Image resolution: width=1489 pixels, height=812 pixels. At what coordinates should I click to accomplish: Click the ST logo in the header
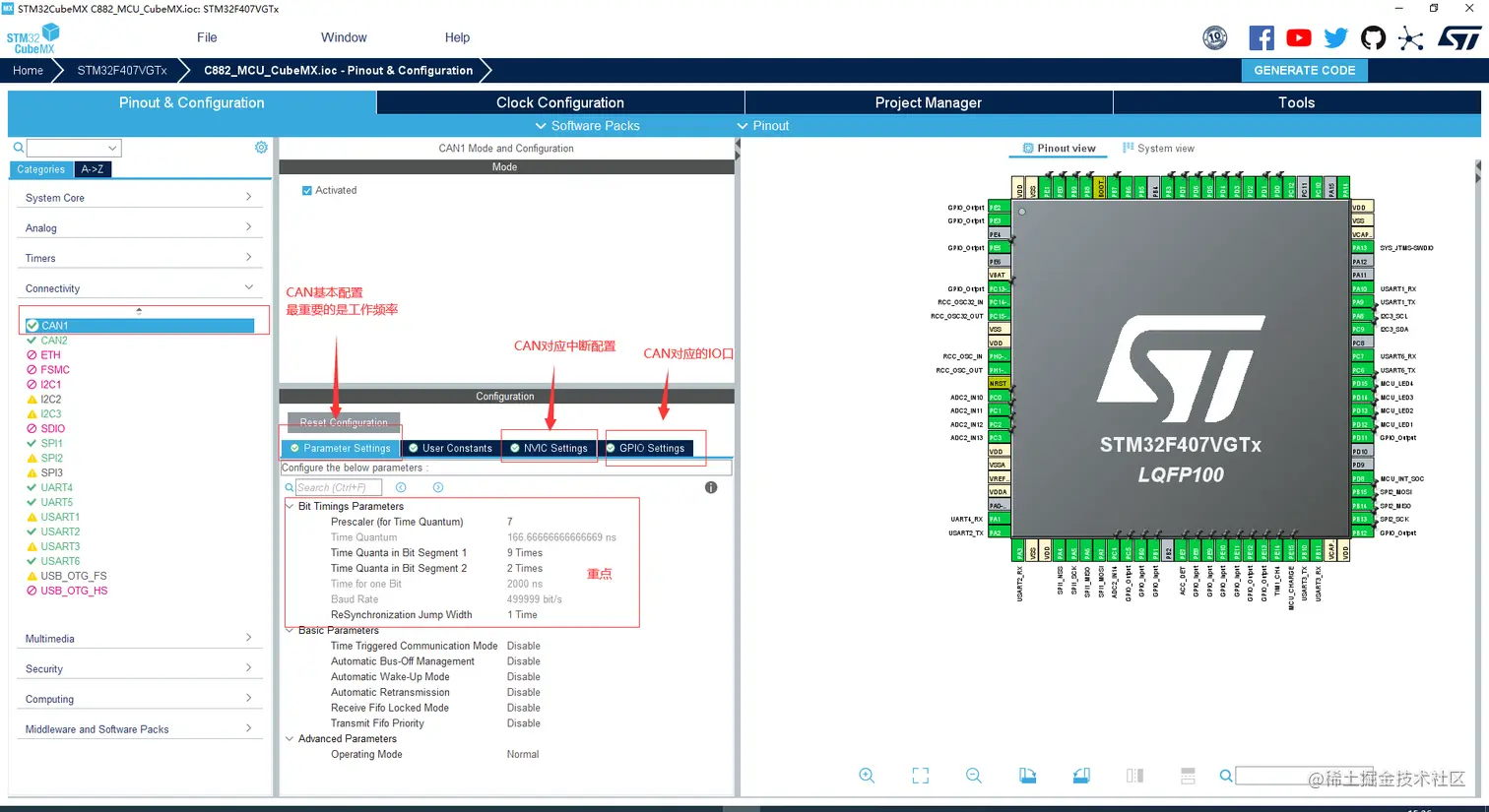tap(1458, 38)
